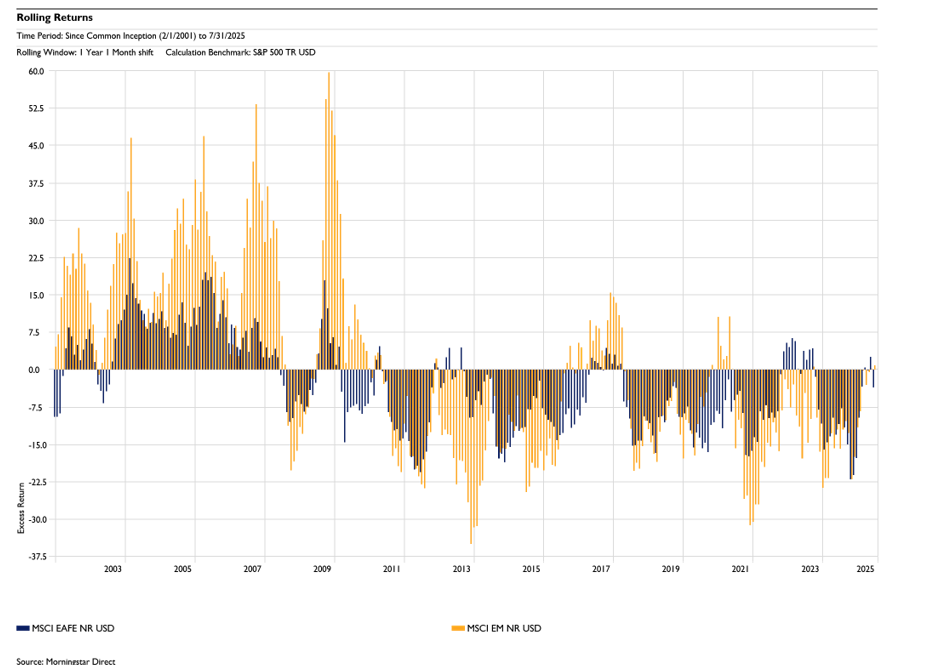Viewport: 938px width, 665px height.
Task: Click the Excess Return y-axis title
Action: click(21, 506)
